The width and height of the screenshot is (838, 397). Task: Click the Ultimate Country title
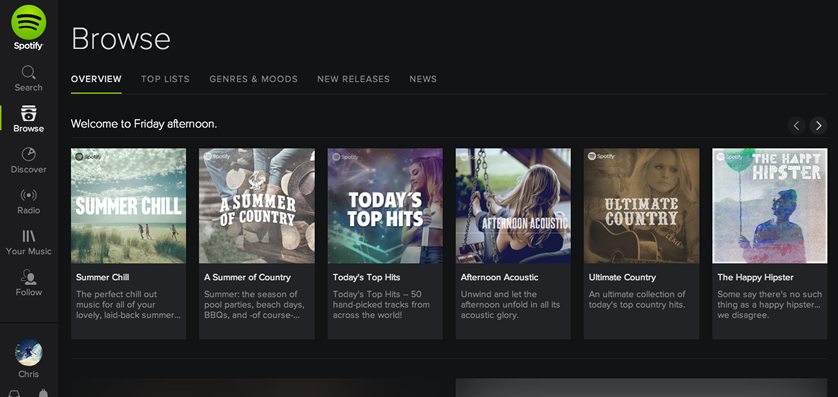622,277
